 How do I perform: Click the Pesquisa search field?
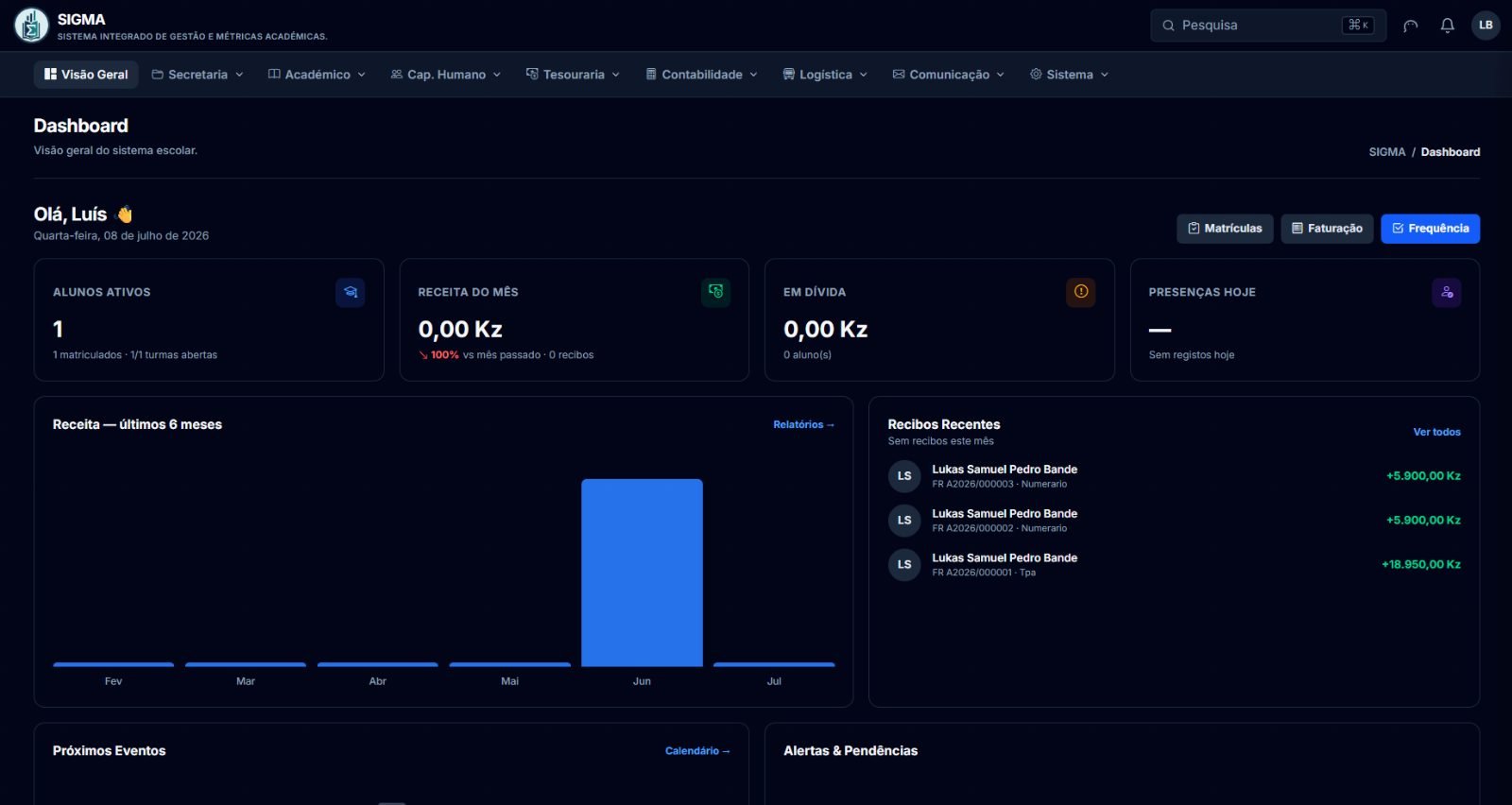pos(1268,26)
